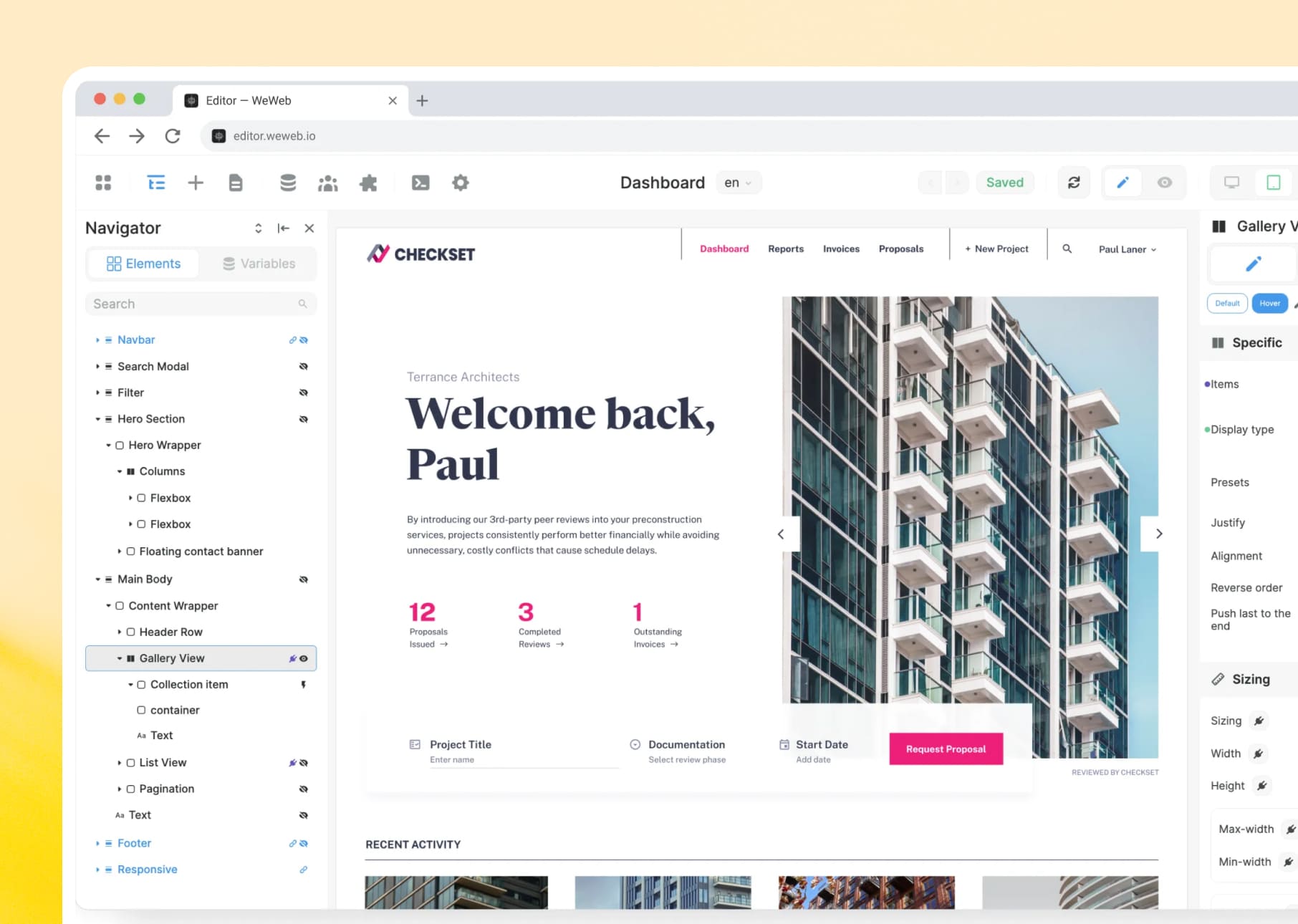Click the plus Add element icon
1298x924 pixels.
(x=196, y=183)
